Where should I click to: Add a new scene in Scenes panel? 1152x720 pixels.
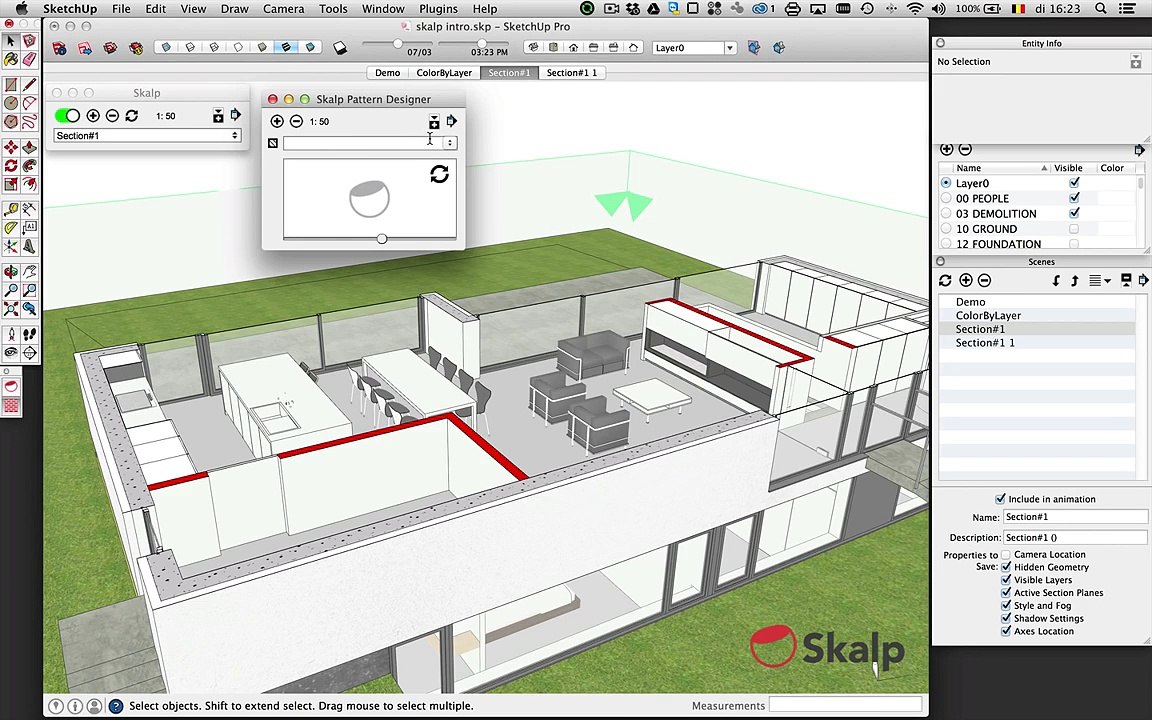965,280
